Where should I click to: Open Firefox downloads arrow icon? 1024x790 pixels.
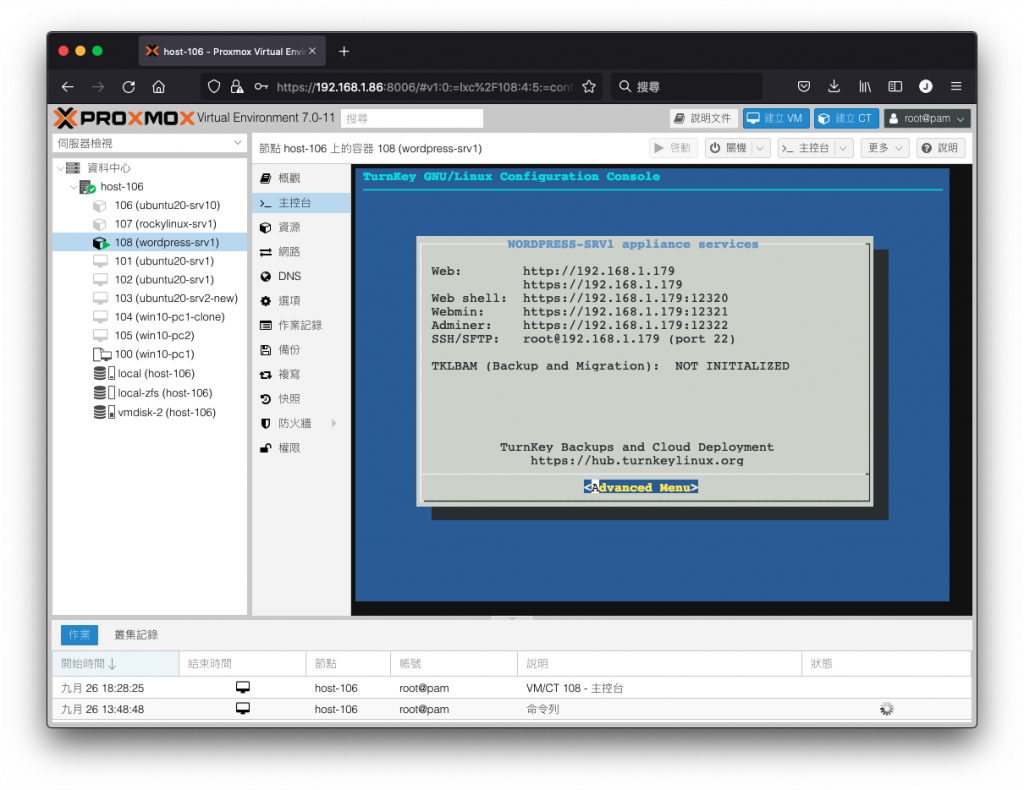[834, 86]
